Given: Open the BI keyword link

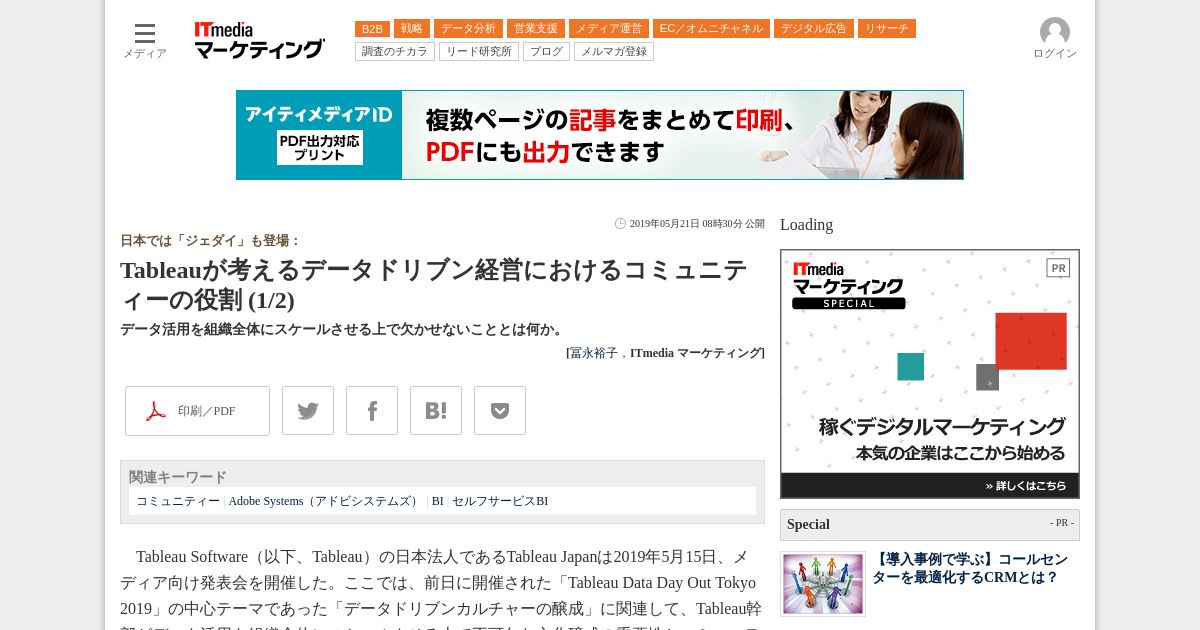Looking at the screenshot, I should pyautogui.click(x=438, y=501).
